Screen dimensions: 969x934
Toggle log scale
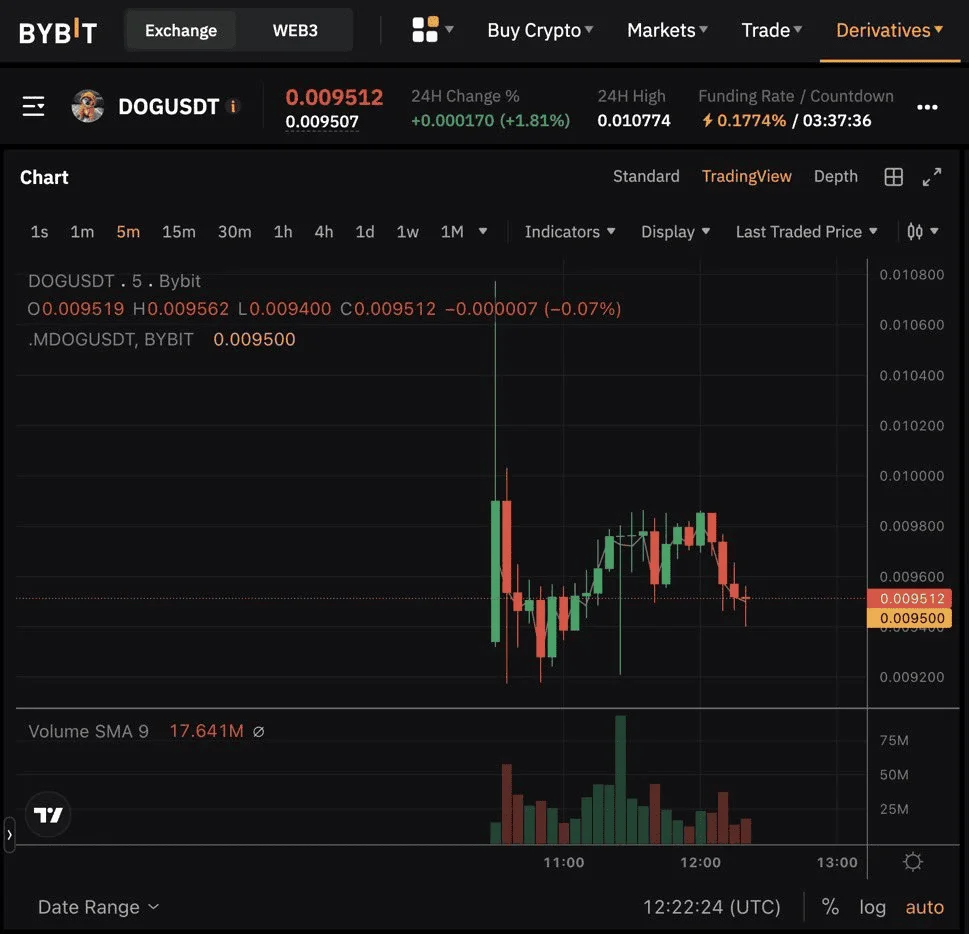click(x=873, y=907)
